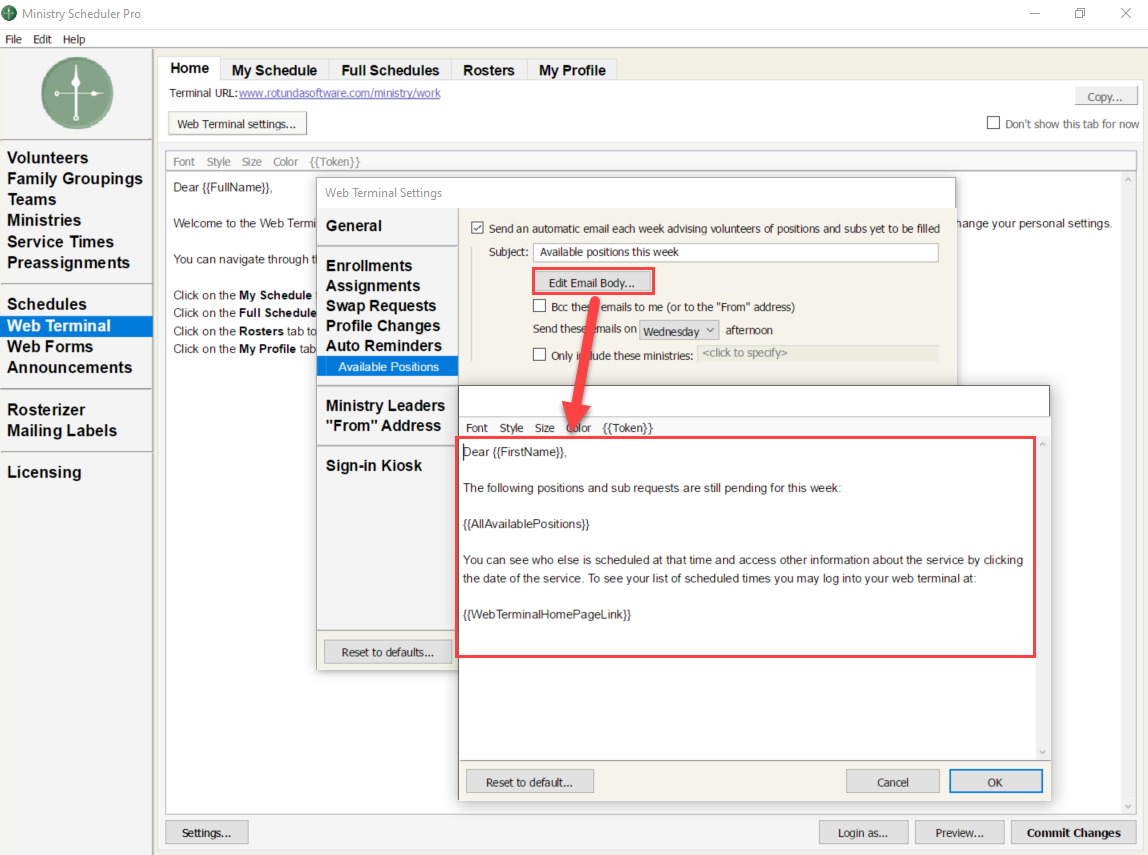Open the Wednesday day dropdown
The height and width of the screenshot is (855, 1148).
click(679, 331)
